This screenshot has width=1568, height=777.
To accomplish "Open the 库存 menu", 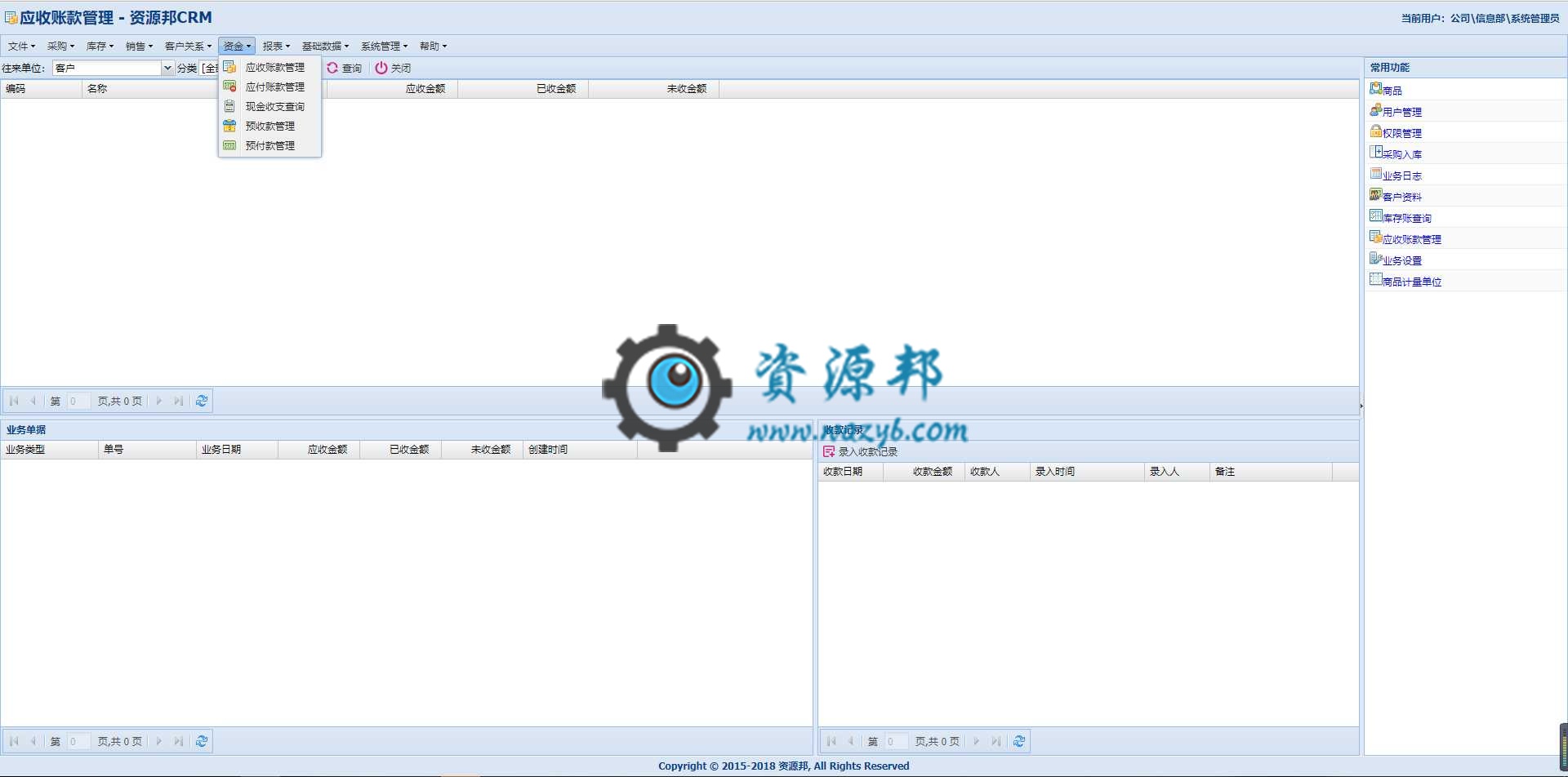I will 100,47.
